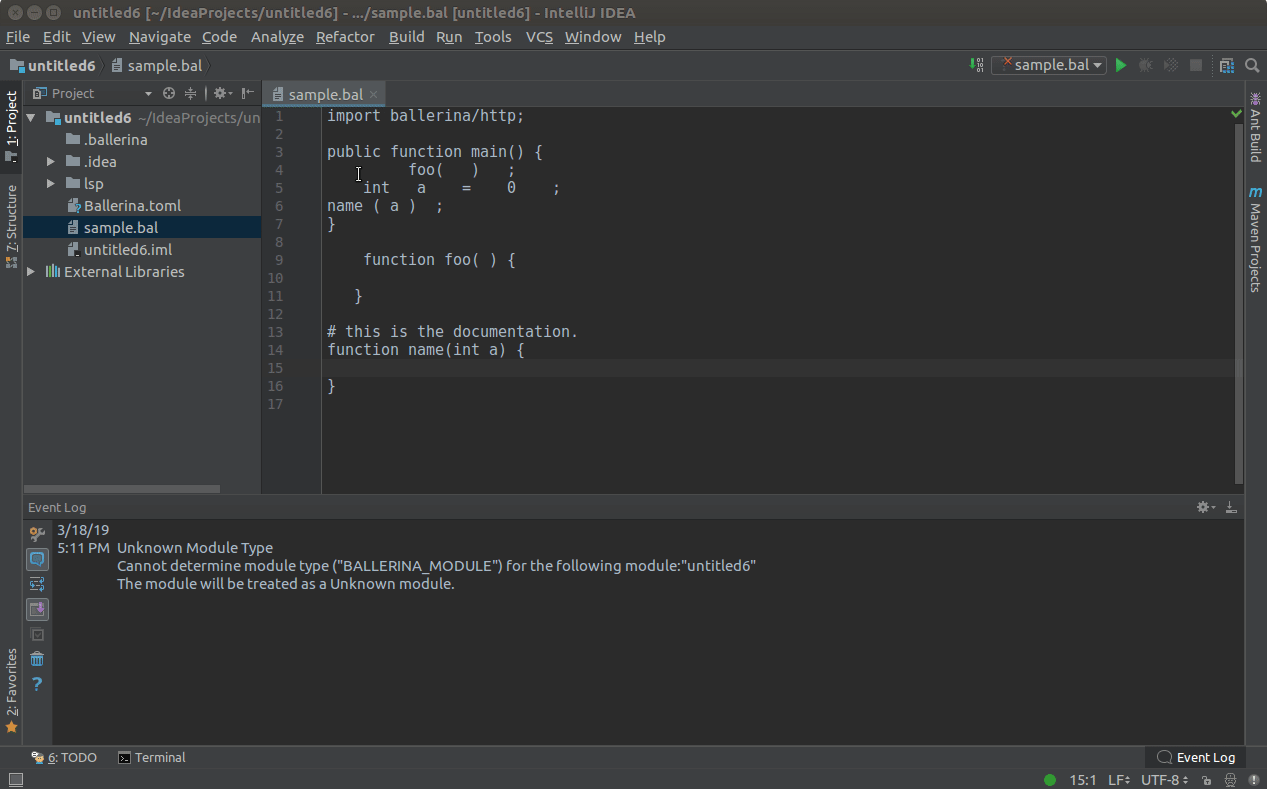The image size is (1267, 789).
Task: Close the sample.bal editor tab
Action: tap(374, 94)
